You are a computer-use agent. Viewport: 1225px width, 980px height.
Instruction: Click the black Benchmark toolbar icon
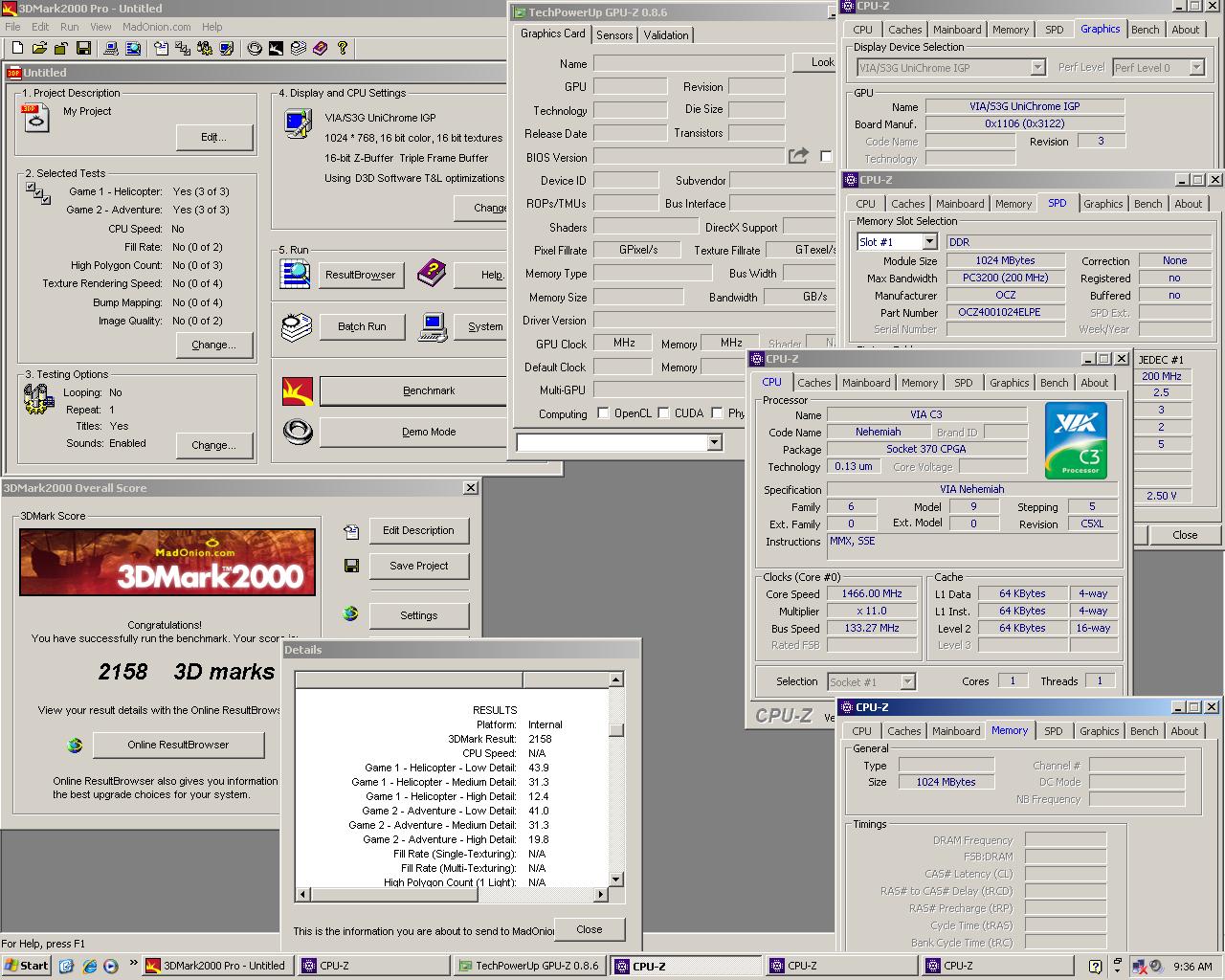pyautogui.click(x=276, y=48)
